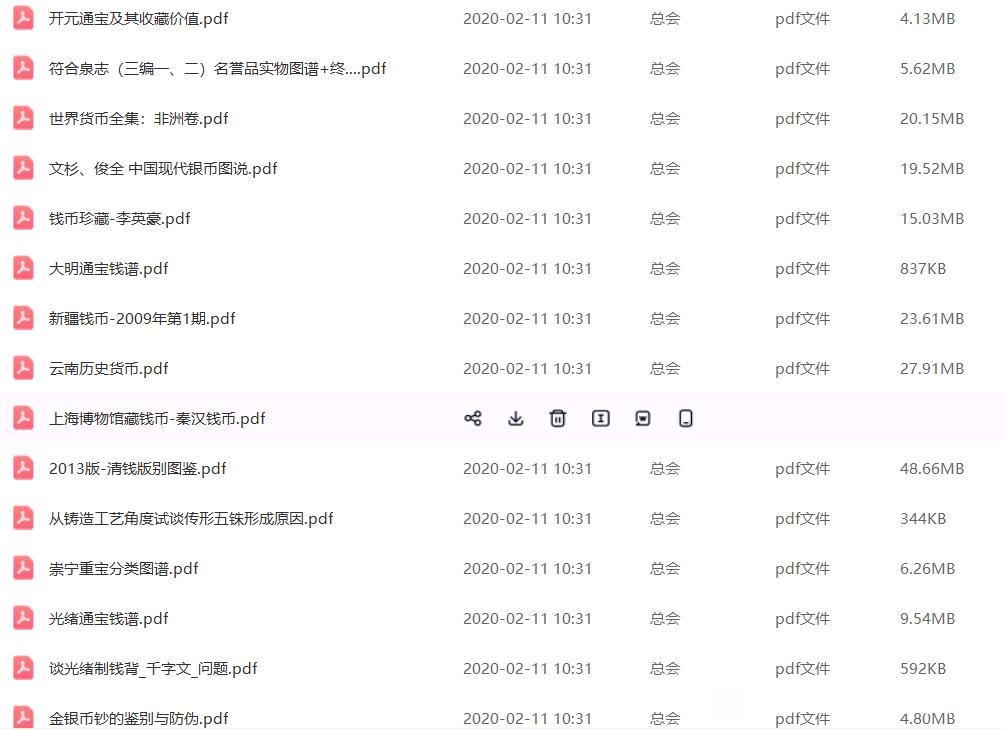The height and width of the screenshot is (730, 1004).
Task: Click the rename icon in hovered row
Action: click(601, 419)
